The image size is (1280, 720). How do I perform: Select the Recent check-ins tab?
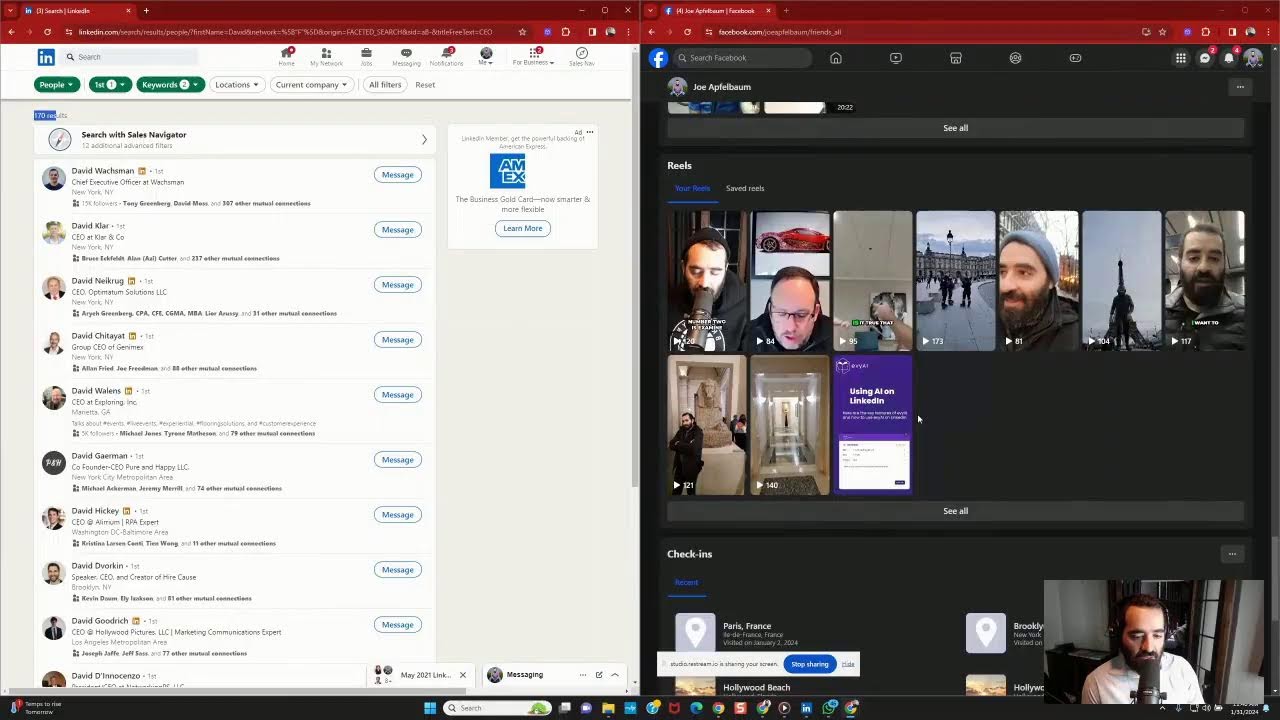(686, 582)
